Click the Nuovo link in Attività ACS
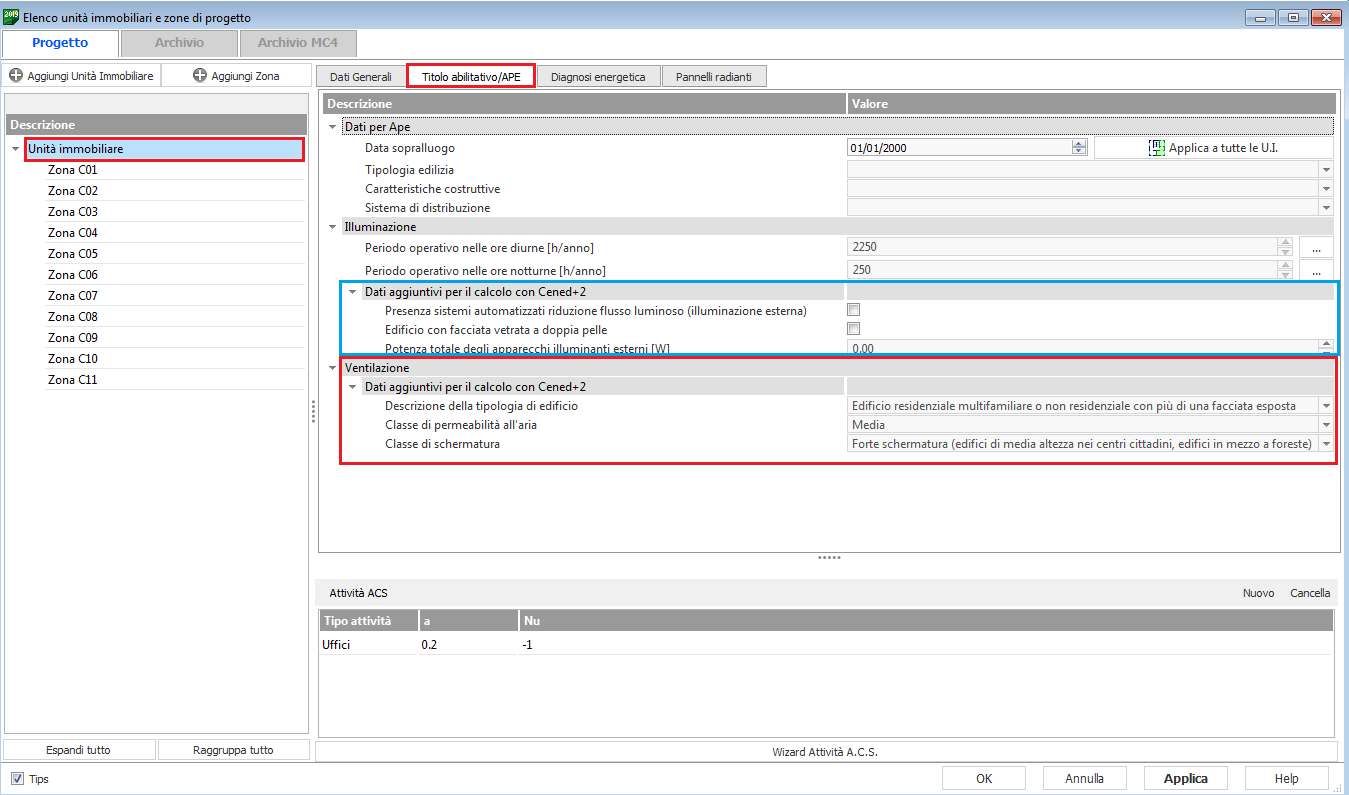1349x795 pixels. coord(1258,593)
